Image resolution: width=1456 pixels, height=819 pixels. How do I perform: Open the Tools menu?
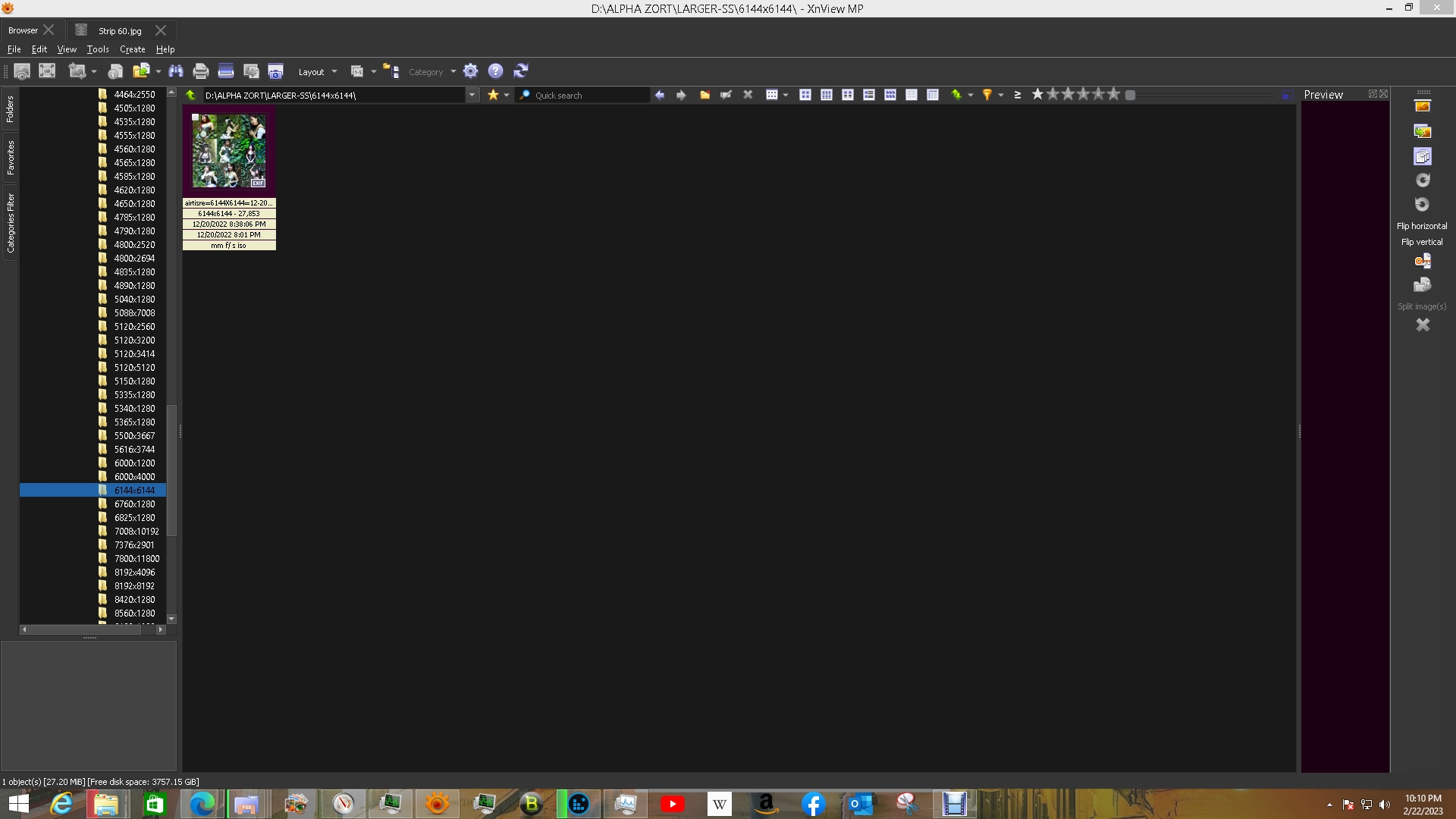98,49
